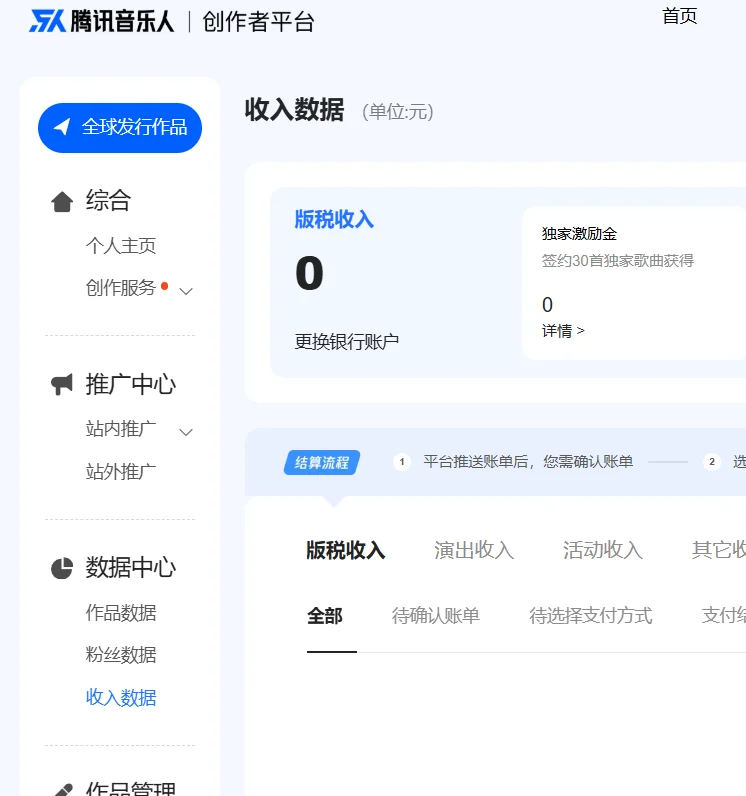Click the blue 版税收入 card title
Image resolution: width=746 pixels, height=796 pixels.
pyautogui.click(x=334, y=220)
